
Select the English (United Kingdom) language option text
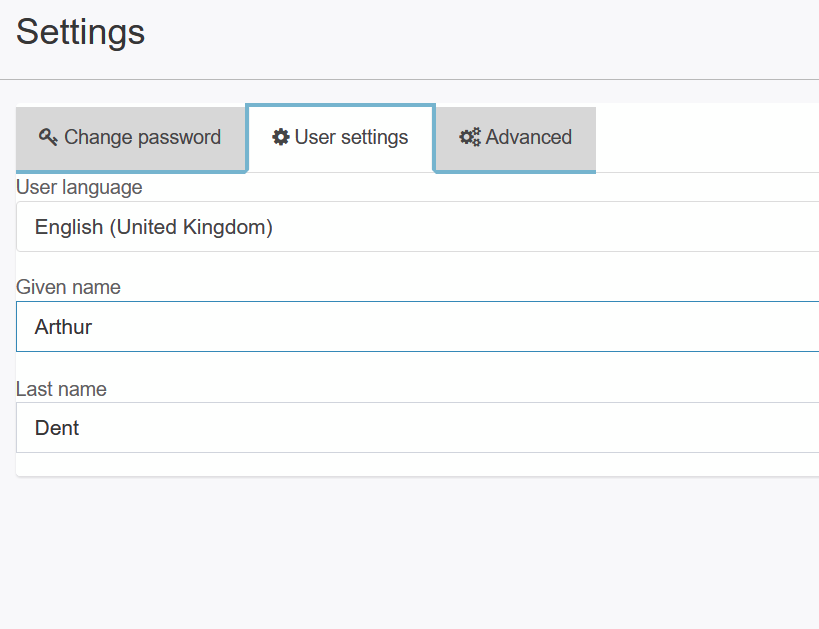pos(154,227)
